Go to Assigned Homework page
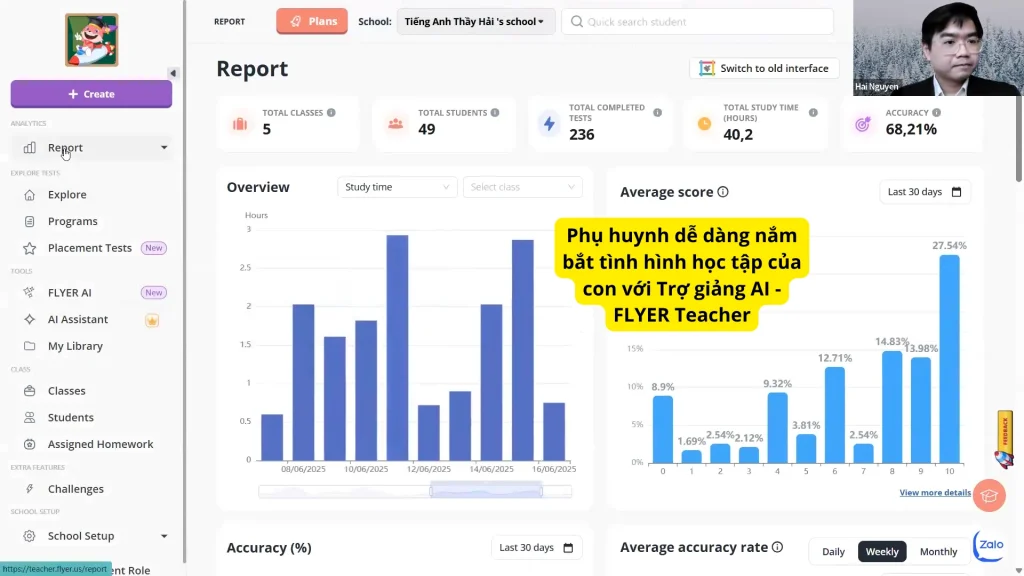The width and height of the screenshot is (1024, 576). pyautogui.click(x=100, y=444)
